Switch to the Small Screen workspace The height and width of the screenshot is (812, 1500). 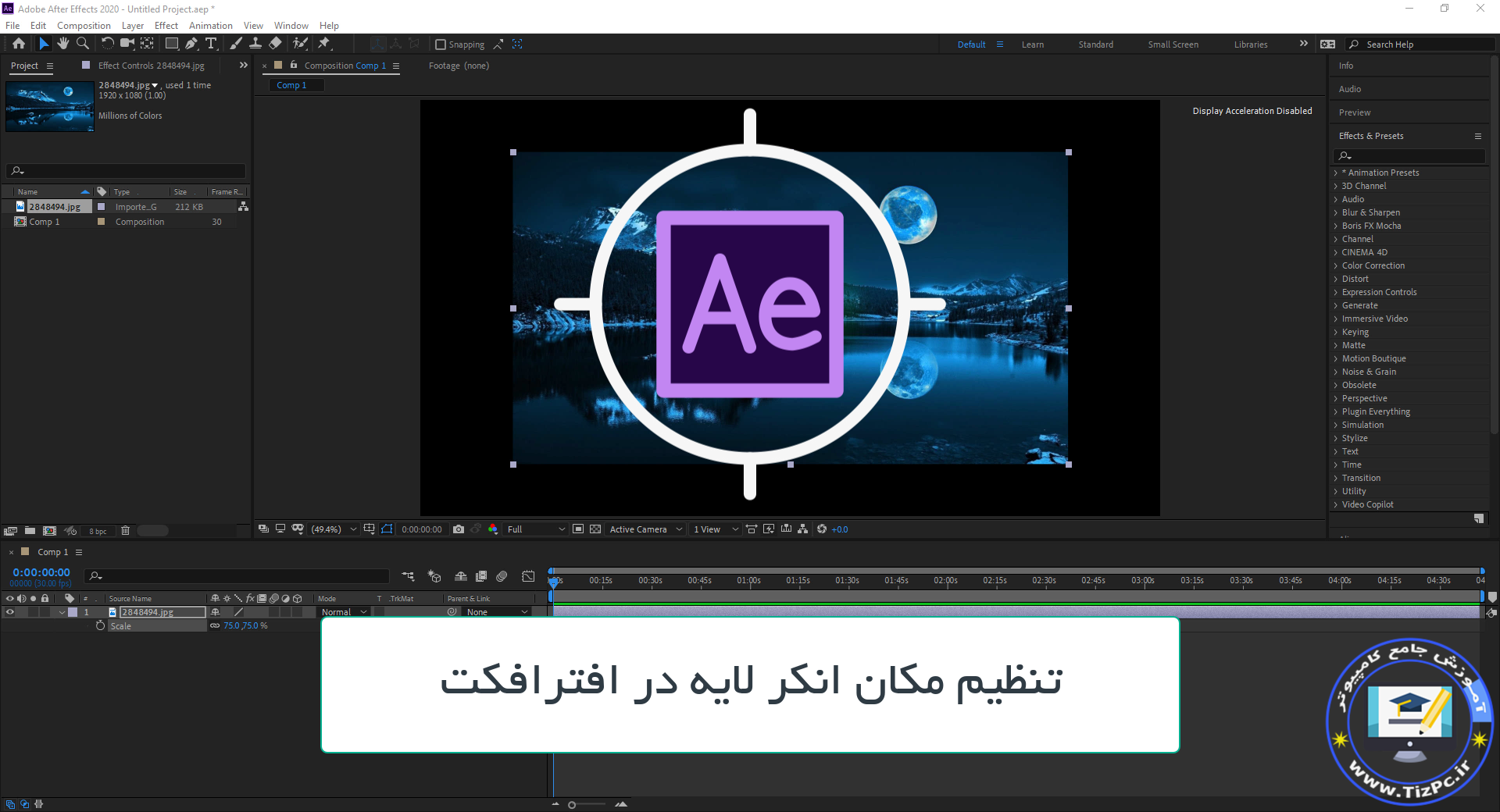tap(1173, 45)
